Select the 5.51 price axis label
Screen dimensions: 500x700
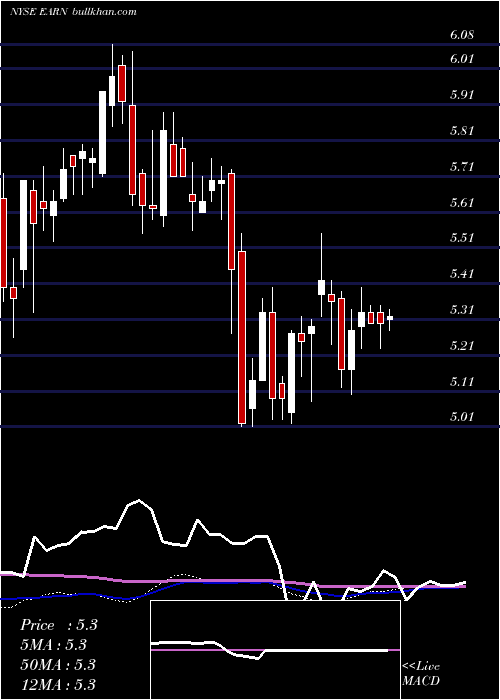[462, 238]
